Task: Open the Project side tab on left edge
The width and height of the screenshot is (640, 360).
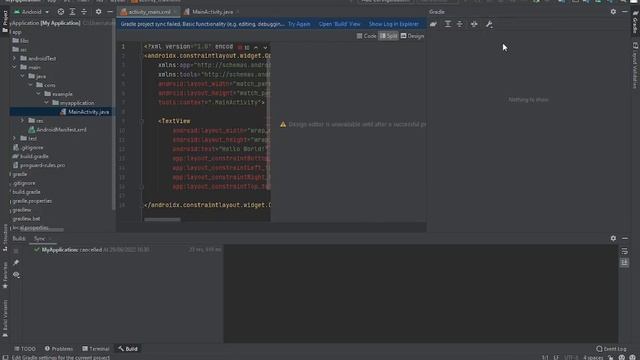Action: click(x=5, y=21)
